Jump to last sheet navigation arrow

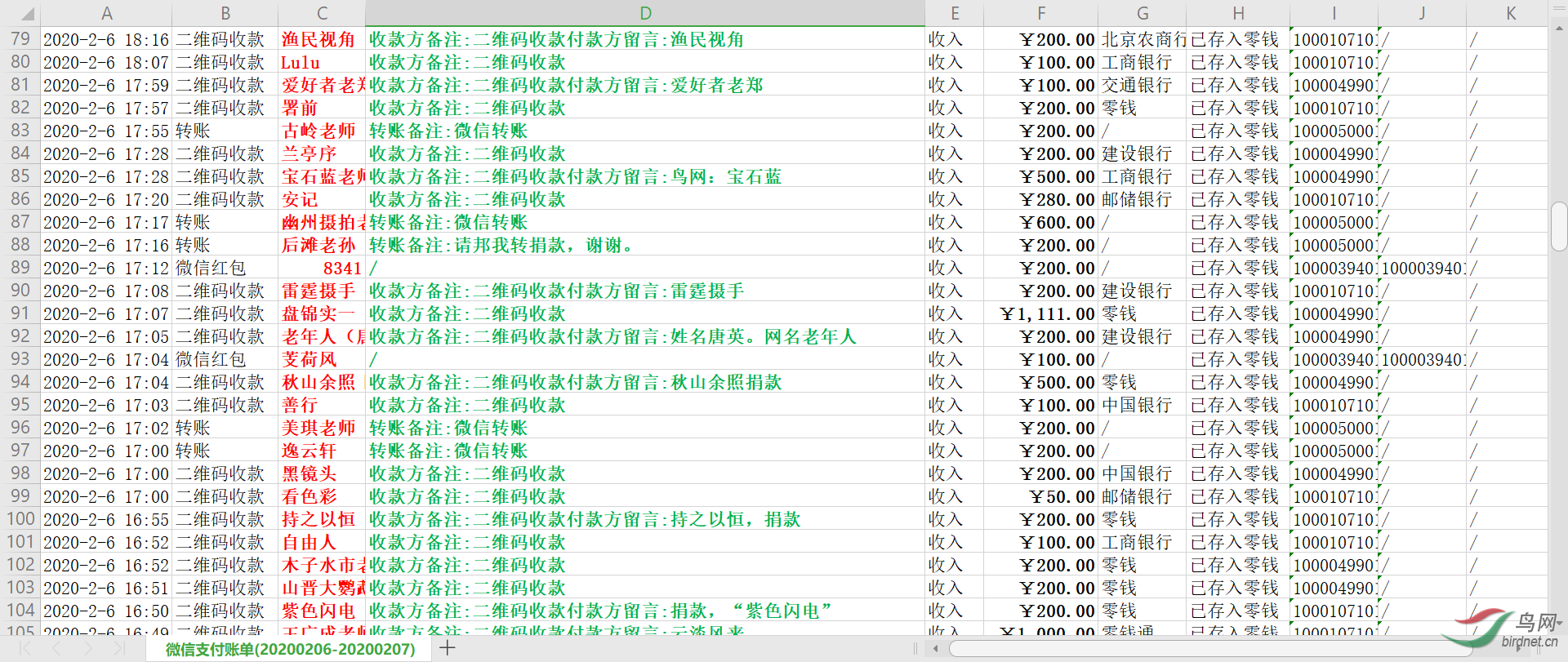coord(118,648)
